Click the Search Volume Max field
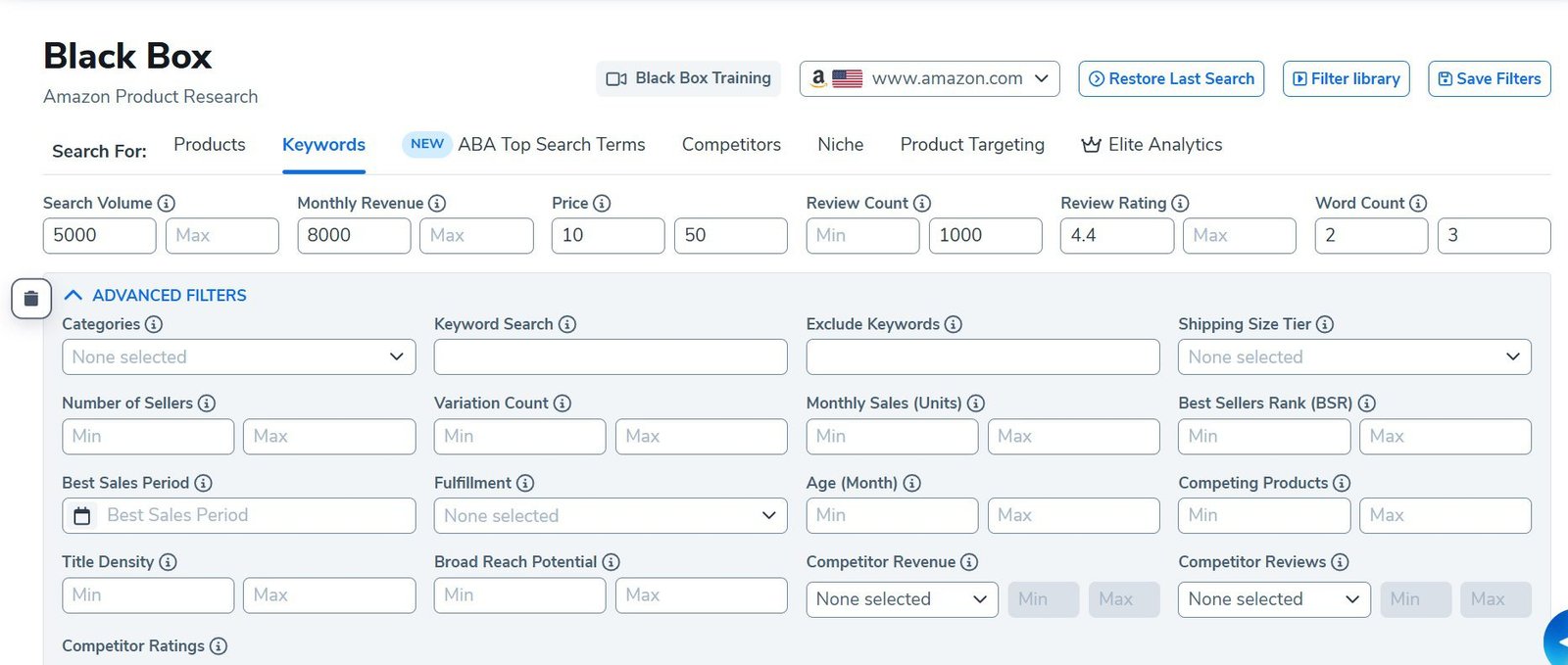Viewport: 1568px width, 665px height. [x=222, y=236]
